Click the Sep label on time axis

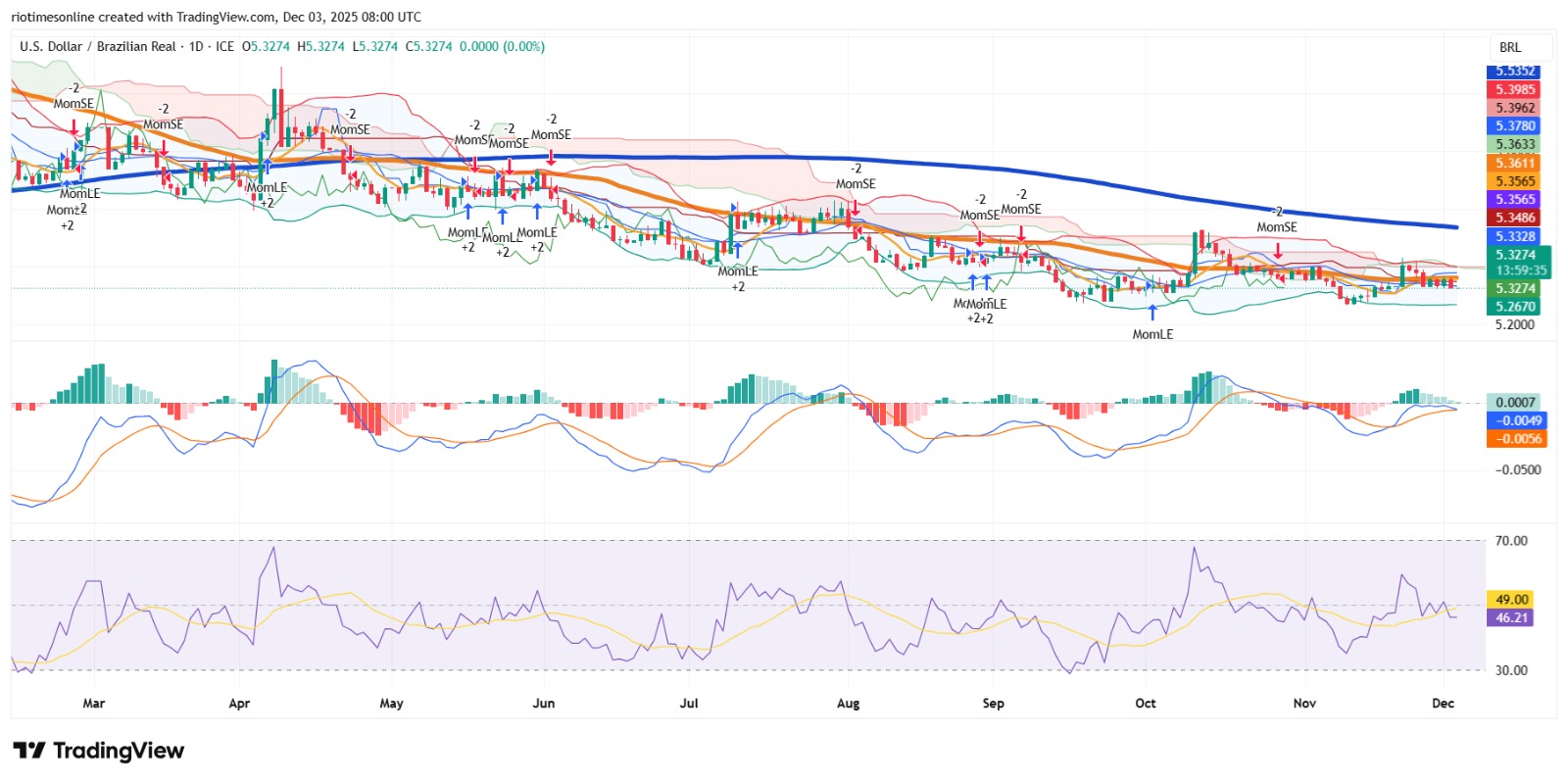pyautogui.click(x=993, y=704)
